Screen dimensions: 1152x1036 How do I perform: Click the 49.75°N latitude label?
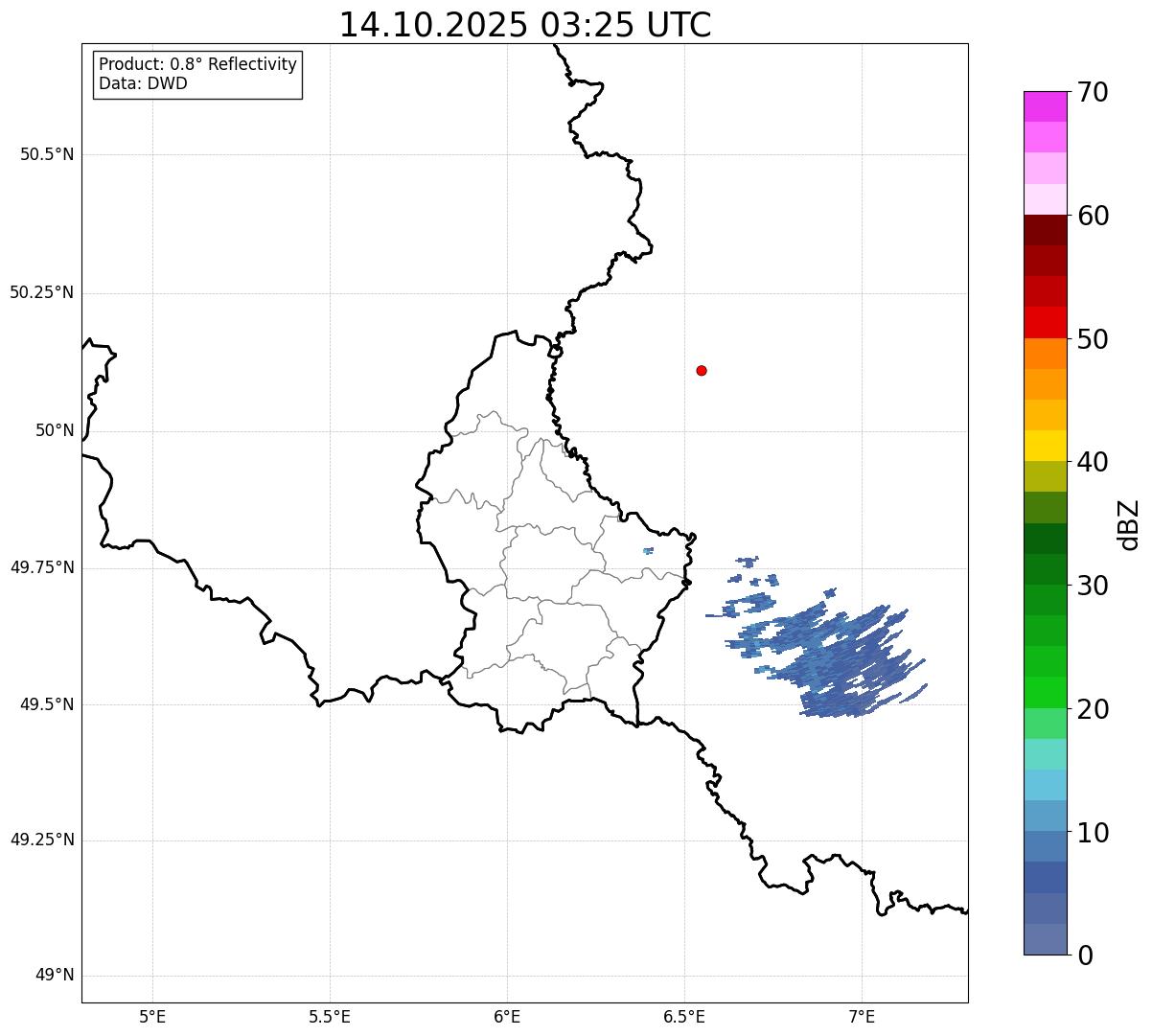tap(41, 567)
